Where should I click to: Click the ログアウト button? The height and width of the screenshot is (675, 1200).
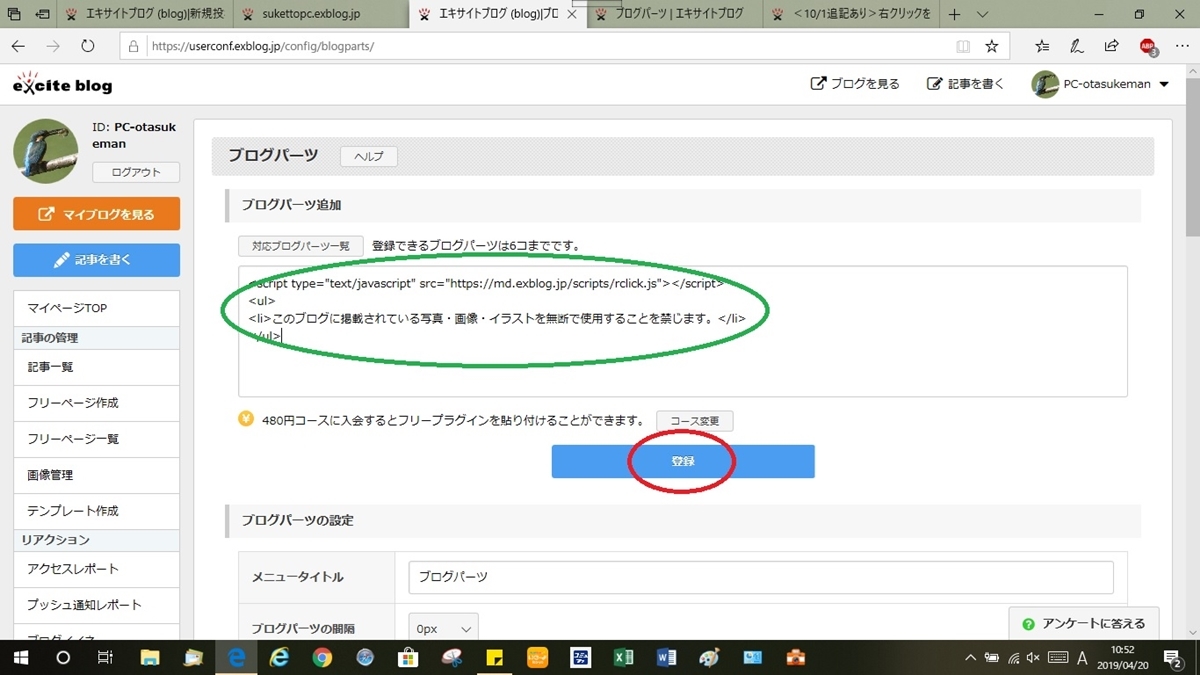135,172
